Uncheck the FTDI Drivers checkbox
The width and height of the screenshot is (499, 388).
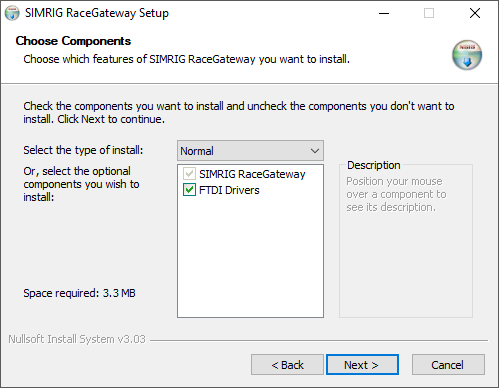[x=189, y=190]
